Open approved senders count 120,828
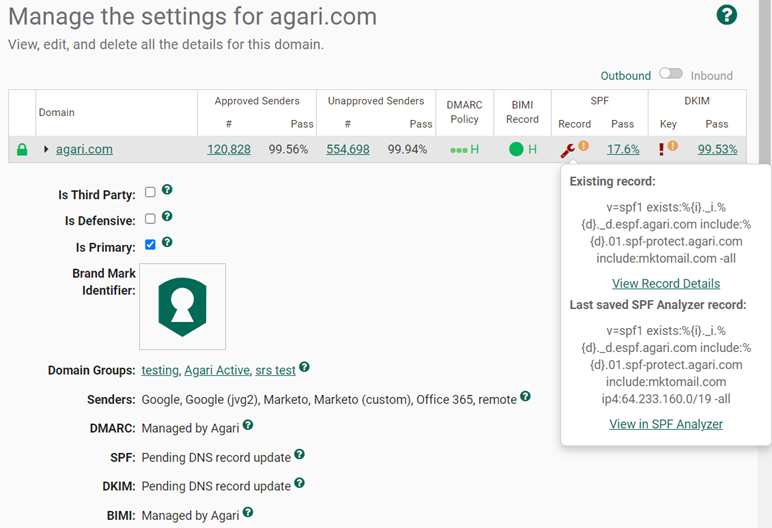Image resolution: width=772 pixels, height=528 pixels. pos(229,149)
